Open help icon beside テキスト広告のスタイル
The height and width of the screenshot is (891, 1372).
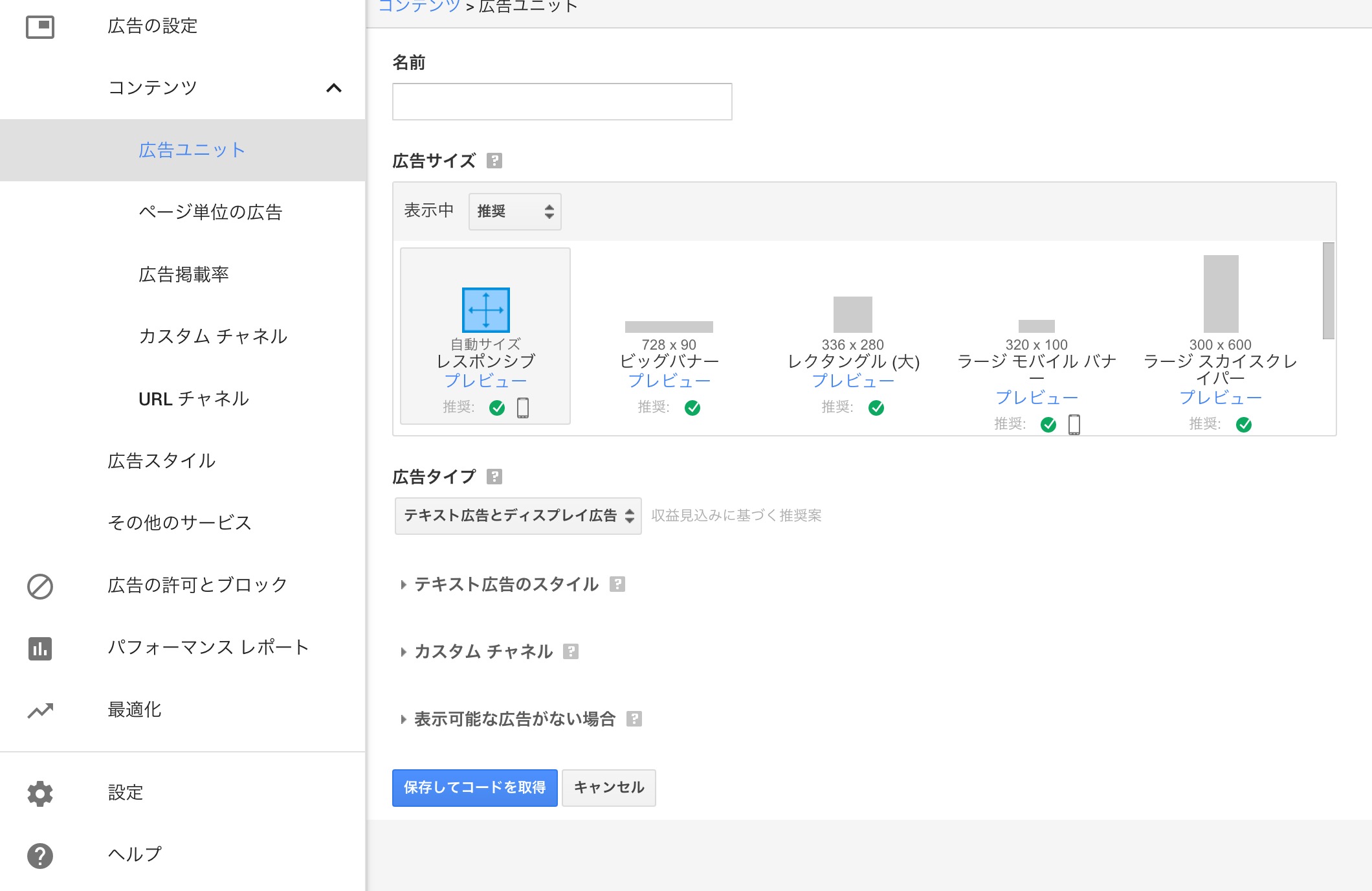(617, 584)
